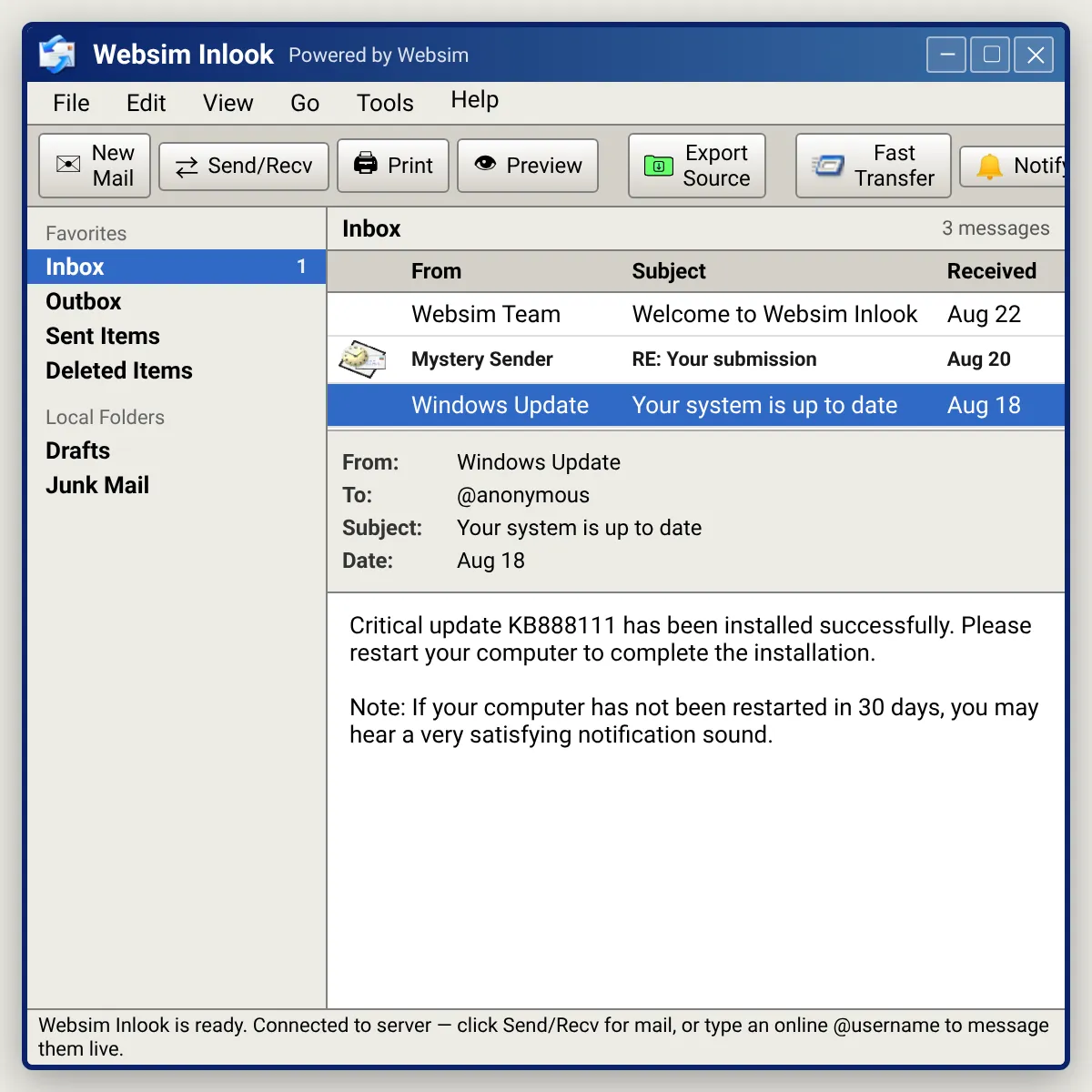Open the Deleted Items folder
Image resolution: width=1092 pixels, height=1092 pixels.
coord(177,370)
